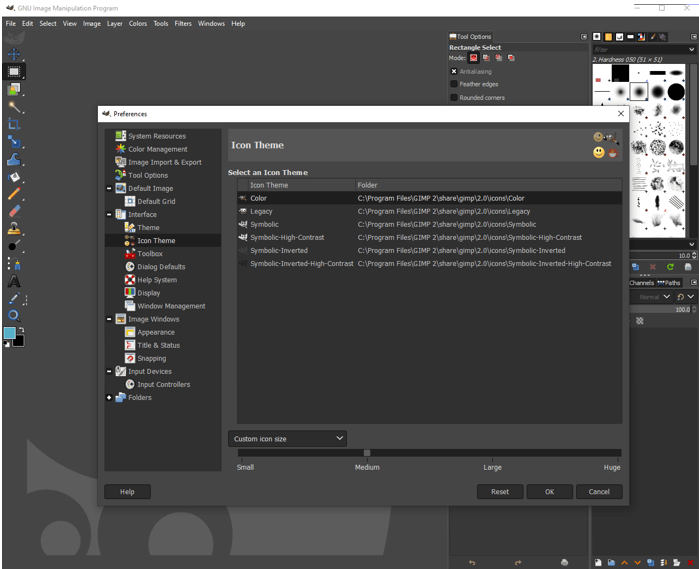
Task: Click the brush filter input field
Action: pos(639,49)
